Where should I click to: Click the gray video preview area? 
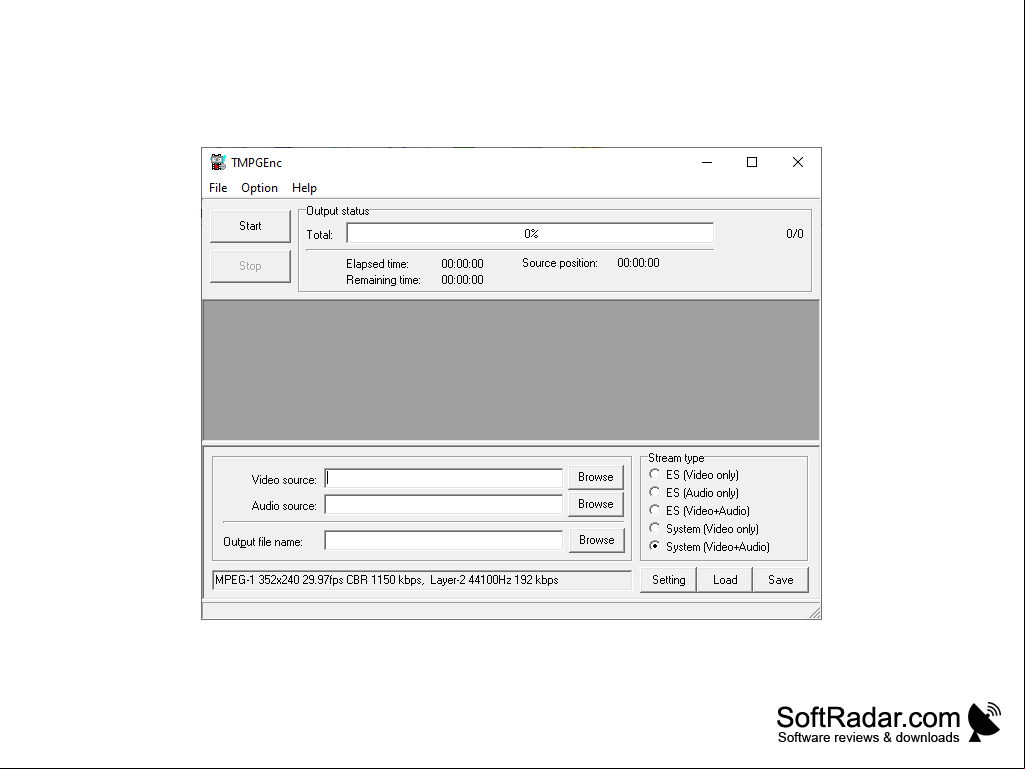(x=511, y=370)
